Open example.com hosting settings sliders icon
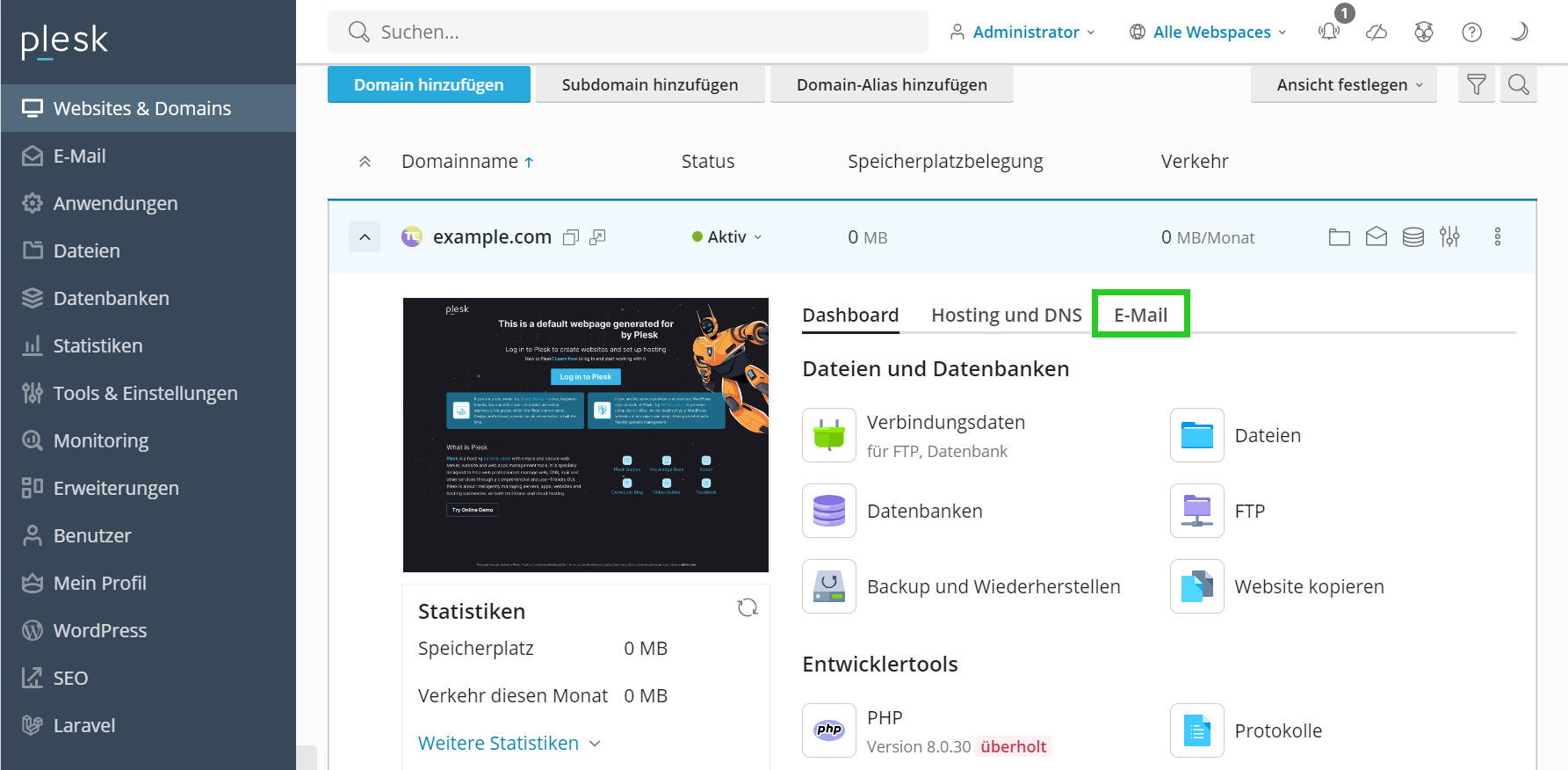Viewport: 1568px width, 770px height. point(1449,237)
